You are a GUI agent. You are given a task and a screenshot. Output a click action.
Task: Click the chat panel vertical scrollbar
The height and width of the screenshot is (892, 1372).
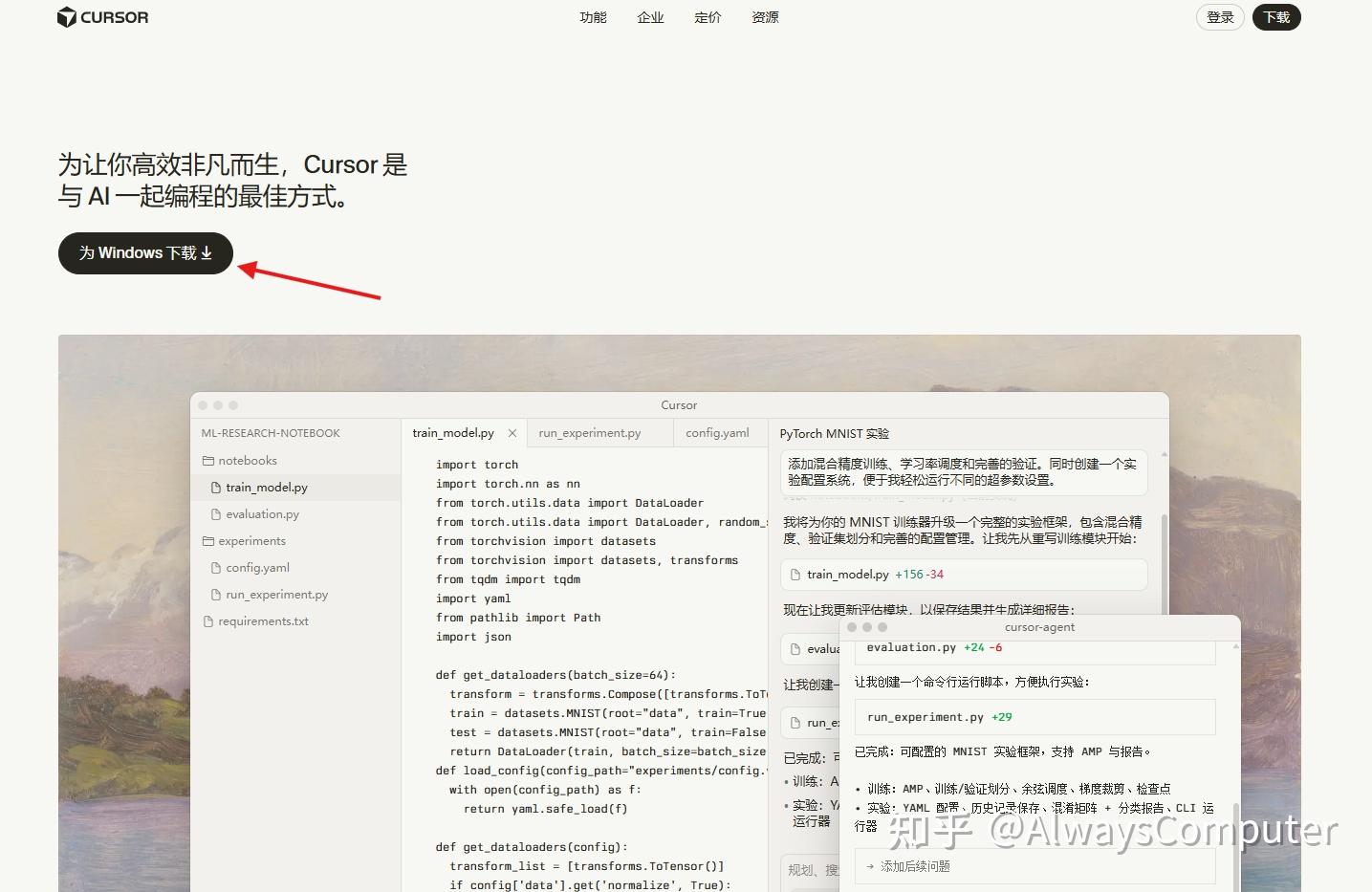point(1164,564)
